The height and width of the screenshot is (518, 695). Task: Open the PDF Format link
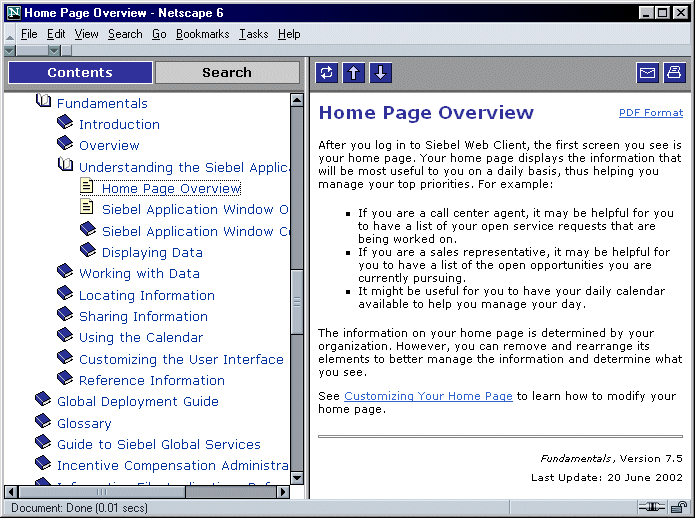point(651,113)
